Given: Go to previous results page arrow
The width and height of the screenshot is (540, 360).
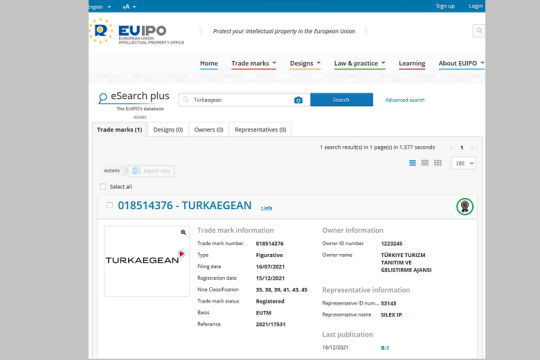Looking at the screenshot, I should point(451,148).
